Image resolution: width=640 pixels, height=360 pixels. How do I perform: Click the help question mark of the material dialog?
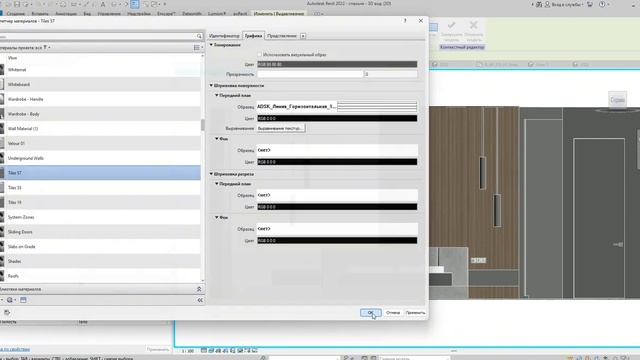point(405,20)
